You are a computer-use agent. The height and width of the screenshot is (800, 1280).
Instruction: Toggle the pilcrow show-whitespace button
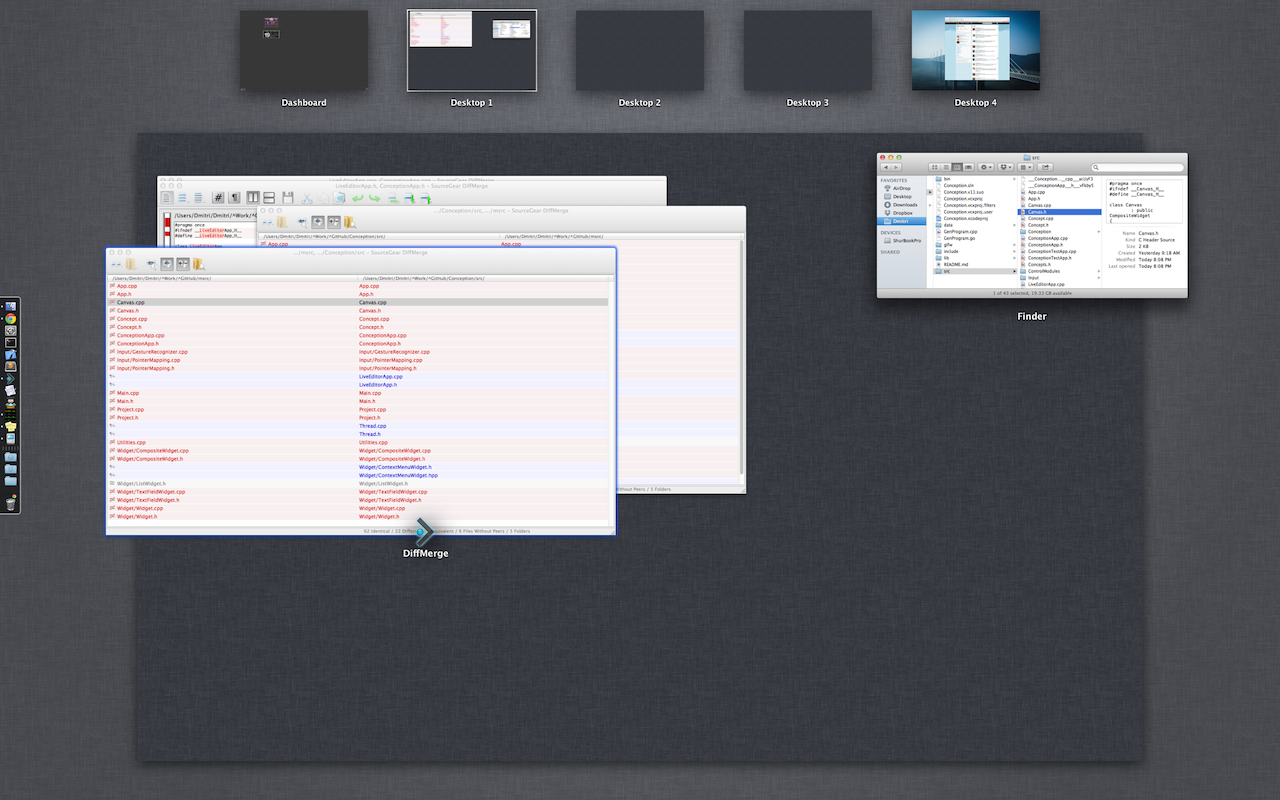(235, 198)
